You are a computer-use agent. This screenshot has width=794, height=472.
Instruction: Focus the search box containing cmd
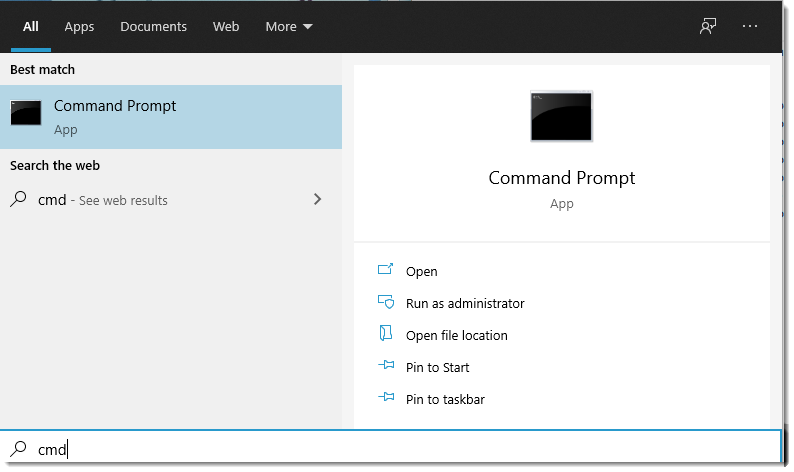[400, 449]
